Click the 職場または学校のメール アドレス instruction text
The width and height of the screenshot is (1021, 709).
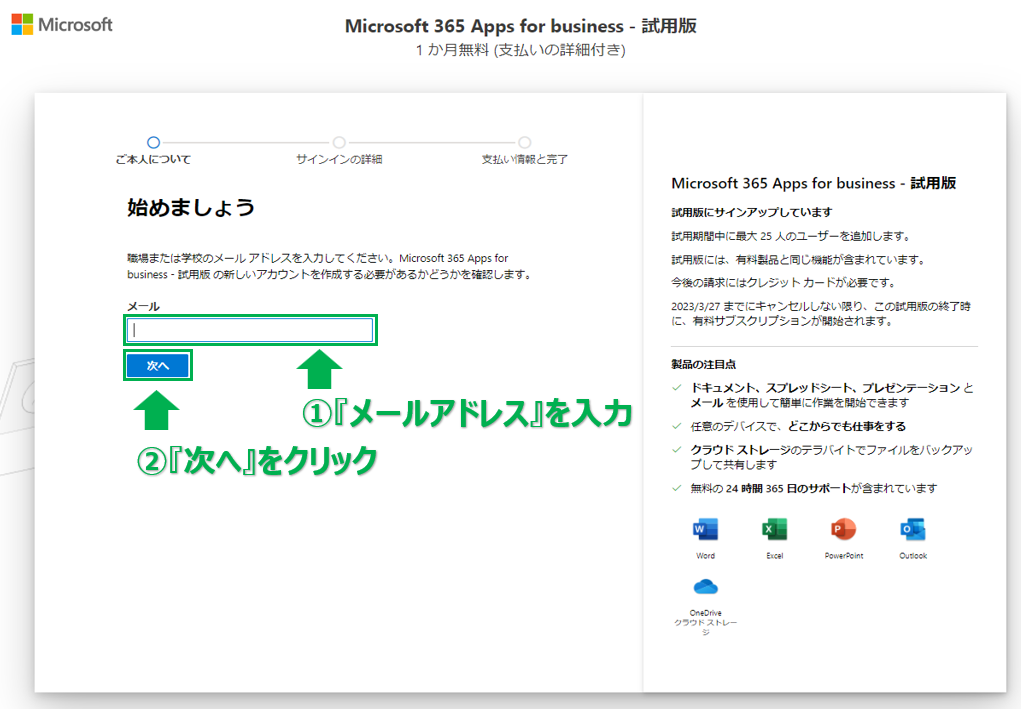[329, 266]
